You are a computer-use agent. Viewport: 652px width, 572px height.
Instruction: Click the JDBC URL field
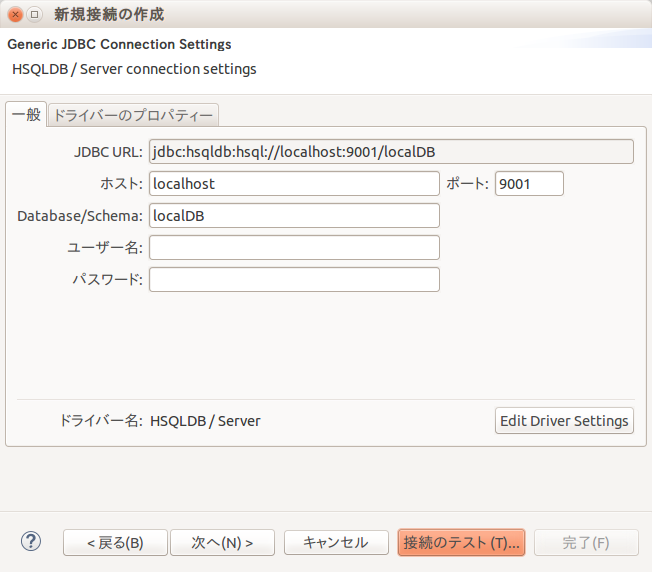pyautogui.click(x=391, y=152)
